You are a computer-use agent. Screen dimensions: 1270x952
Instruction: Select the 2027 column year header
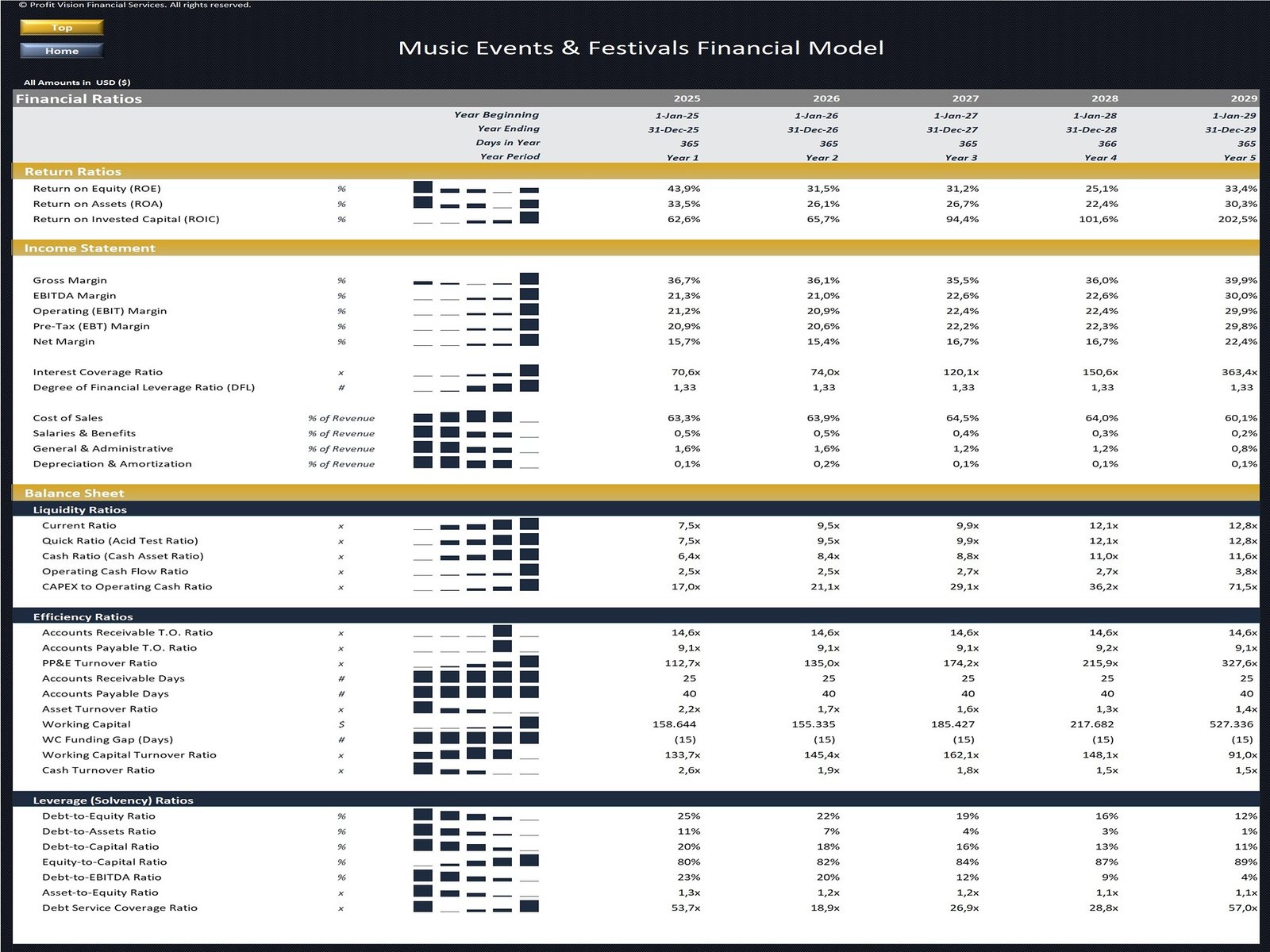(965, 98)
